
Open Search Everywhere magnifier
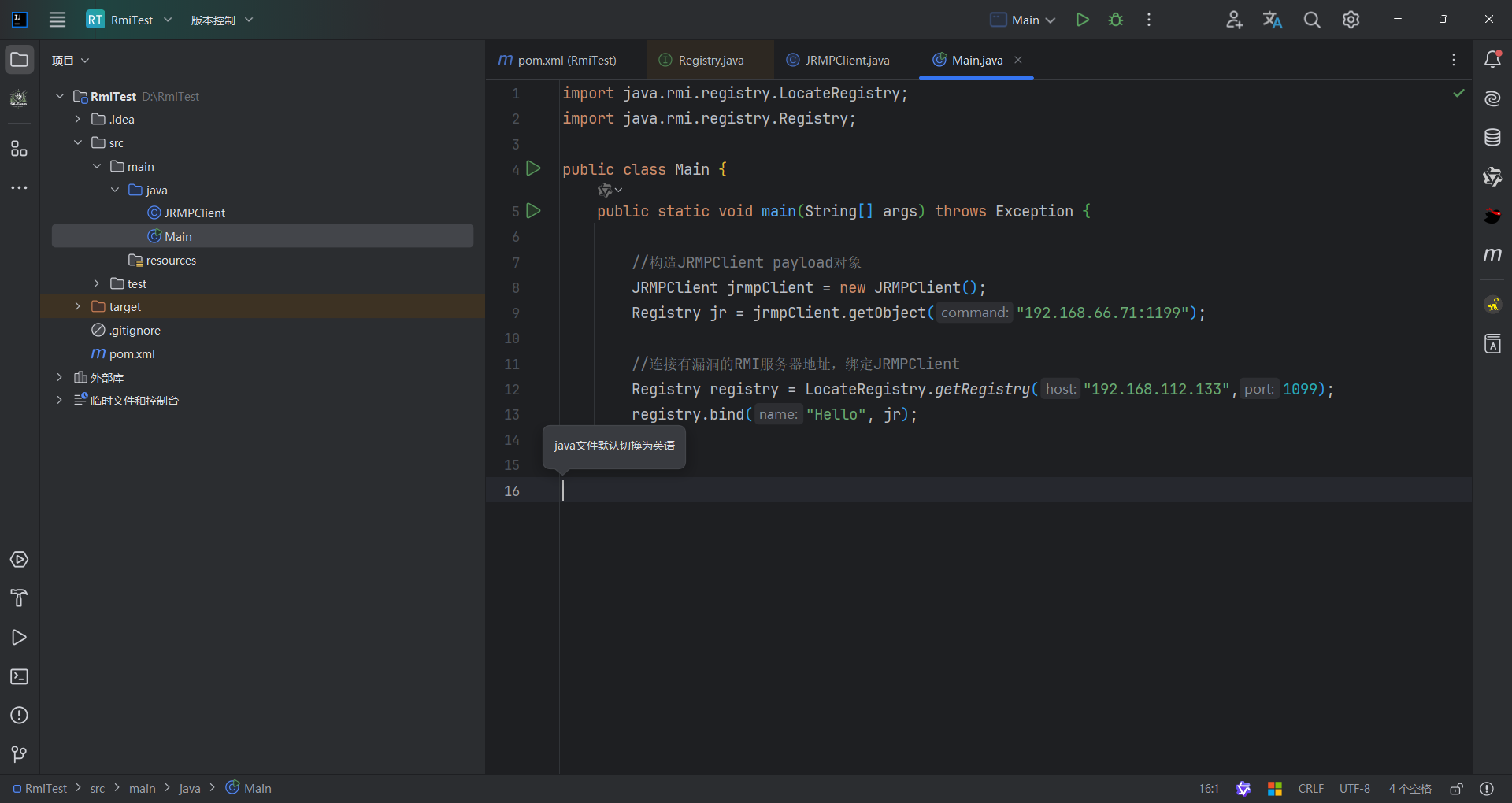[x=1312, y=20]
